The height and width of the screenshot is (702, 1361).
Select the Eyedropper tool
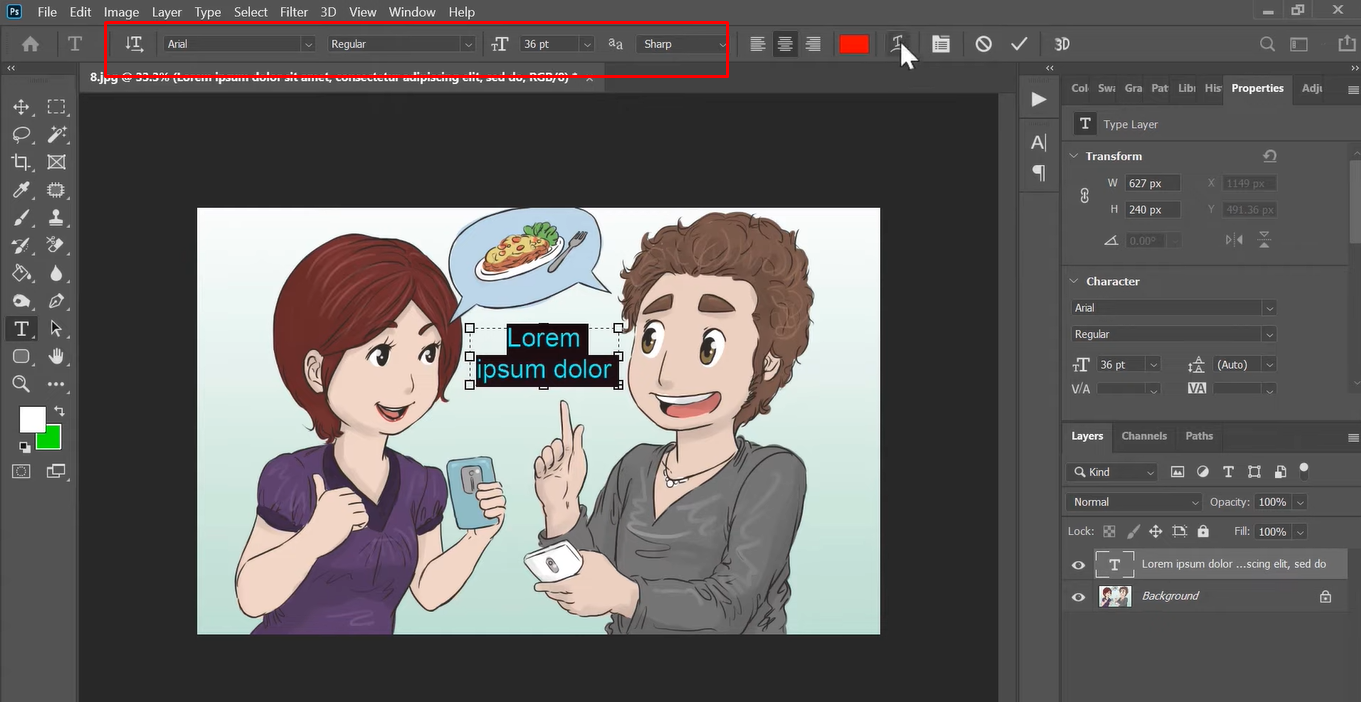tap(21, 190)
